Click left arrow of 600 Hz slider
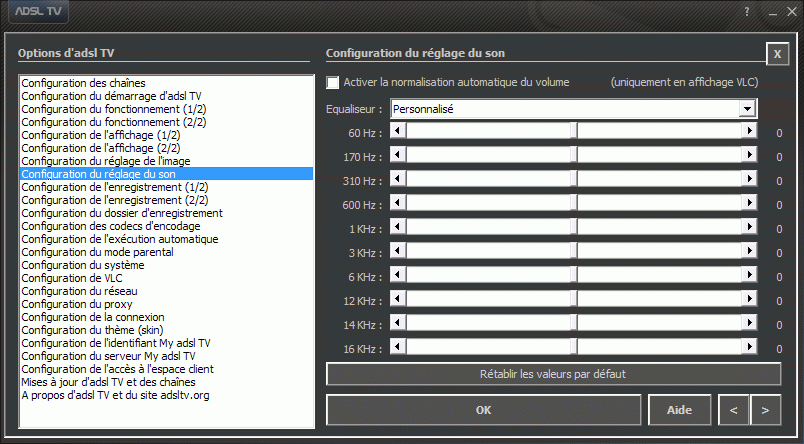 (x=397, y=203)
